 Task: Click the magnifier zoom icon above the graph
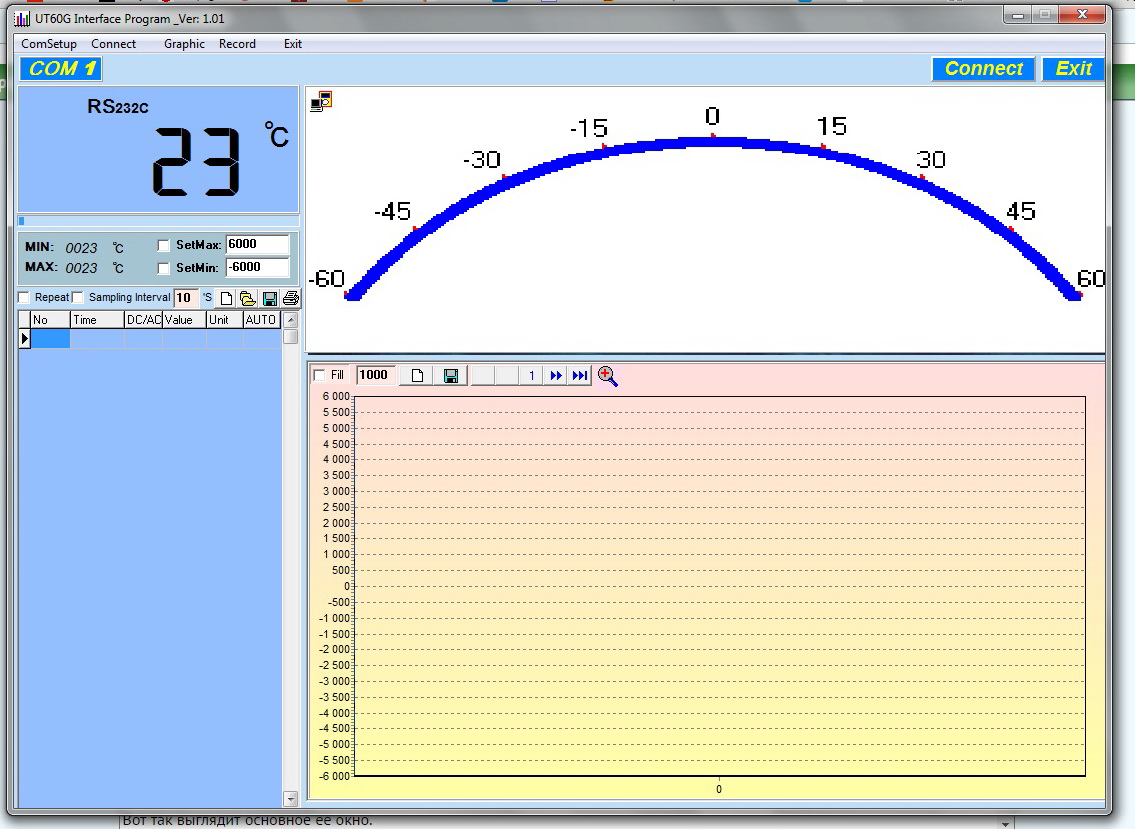click(x=607, y=376)
